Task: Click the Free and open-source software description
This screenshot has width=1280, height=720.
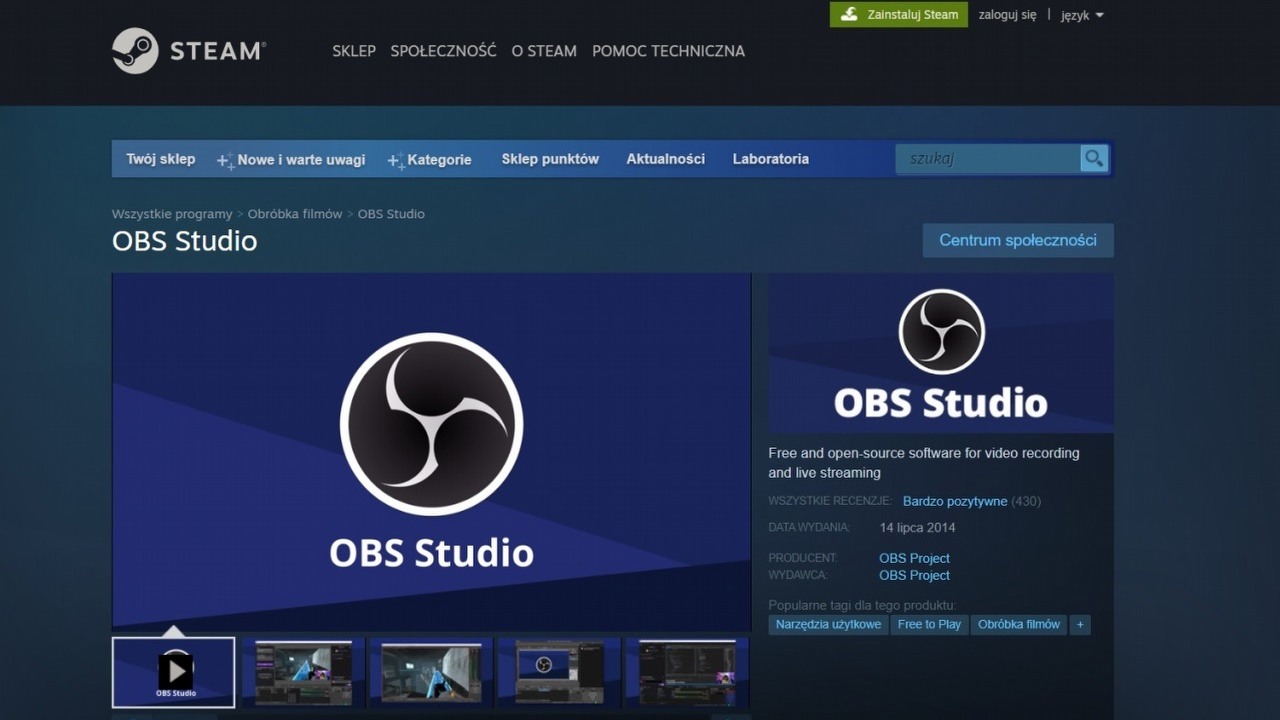Action: click(x=924, y=463)
